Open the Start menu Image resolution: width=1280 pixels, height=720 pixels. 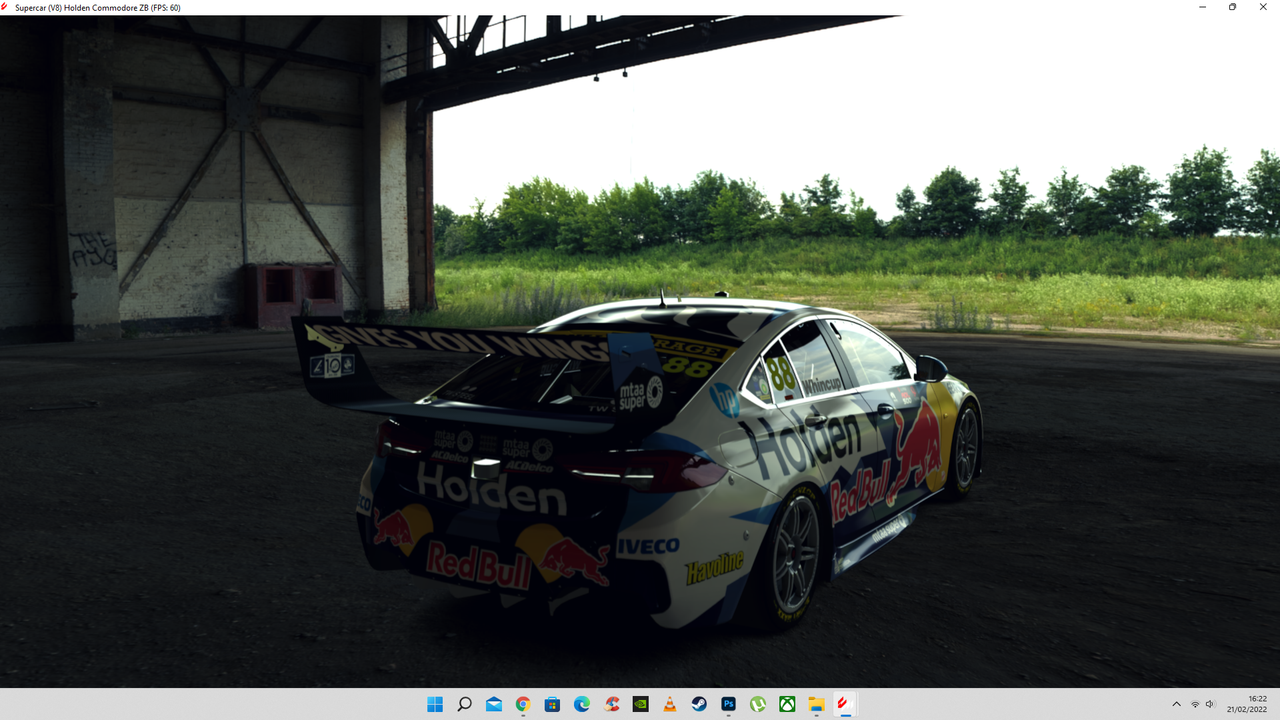pyautogui.click(x=433, y=704)
